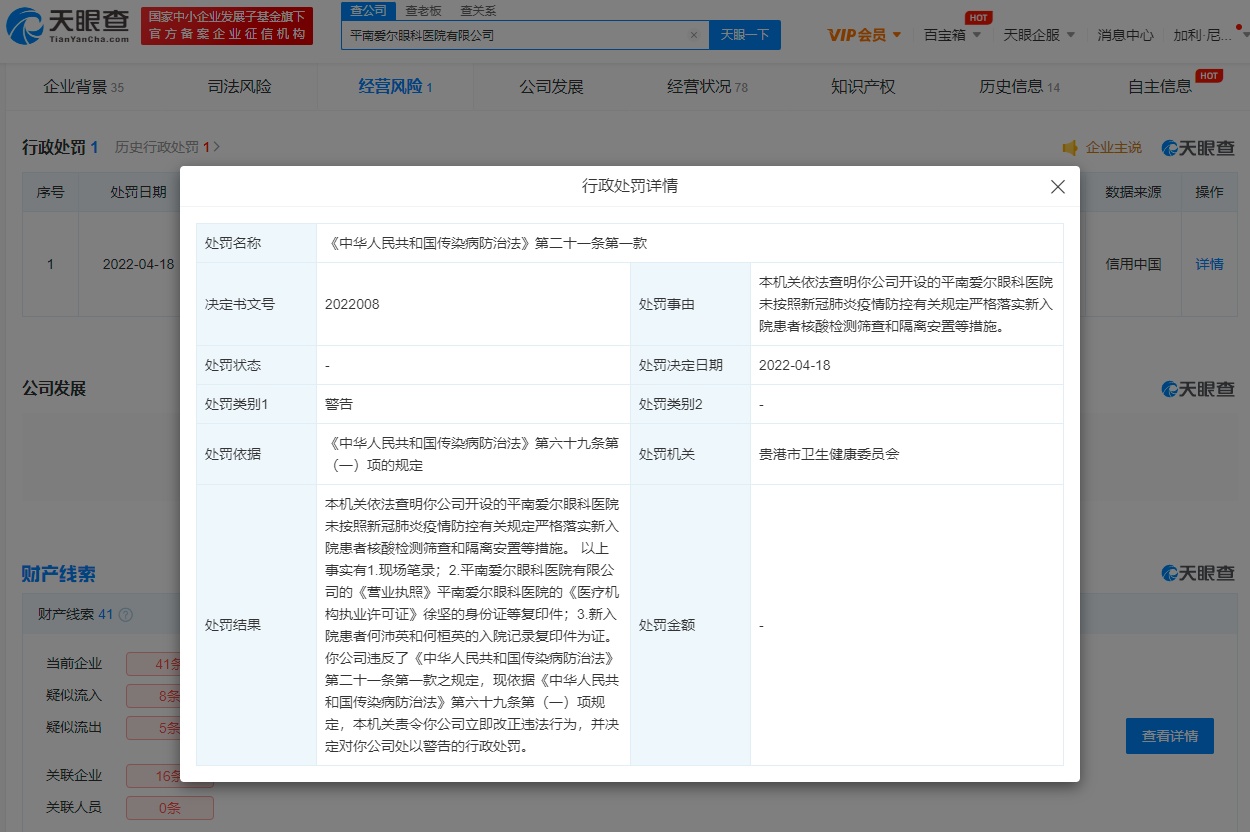
Task: Click the 天眼查 watermark logo beside 财产线索
Action: 1198,573
